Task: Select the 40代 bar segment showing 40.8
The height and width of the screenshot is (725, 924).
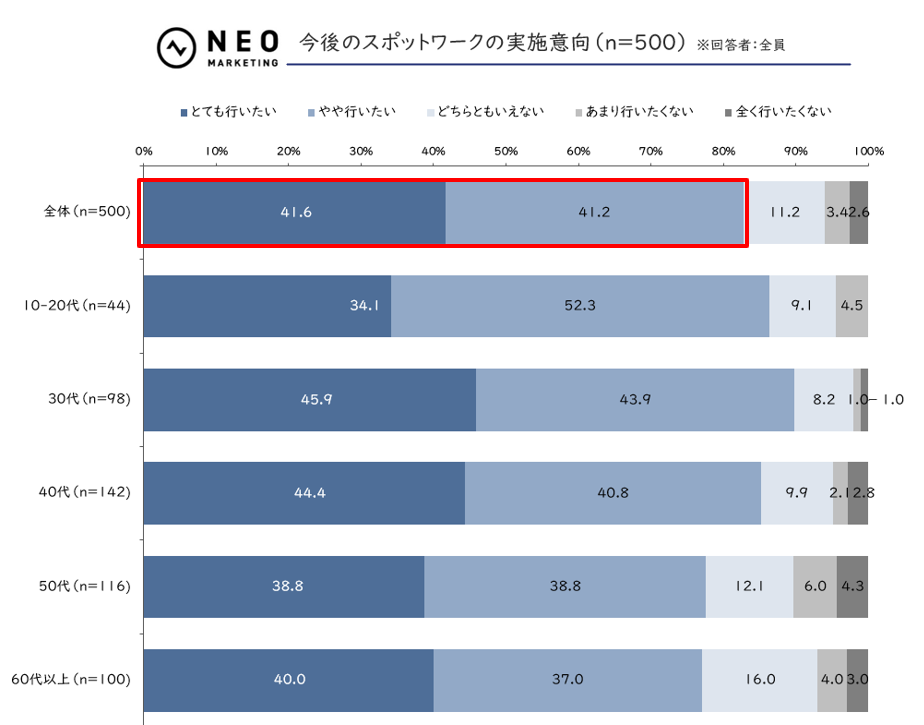Action: (613, 493)
